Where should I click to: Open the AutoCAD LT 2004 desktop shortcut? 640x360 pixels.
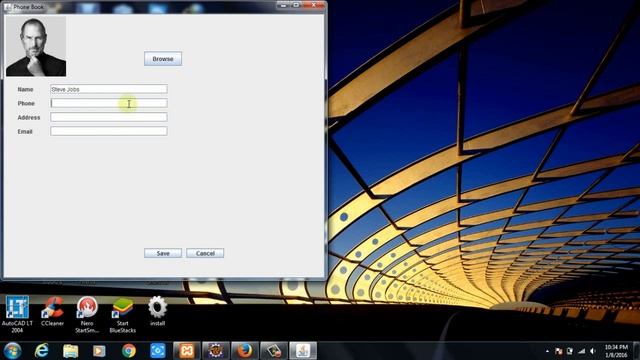[x=17, y=315]
